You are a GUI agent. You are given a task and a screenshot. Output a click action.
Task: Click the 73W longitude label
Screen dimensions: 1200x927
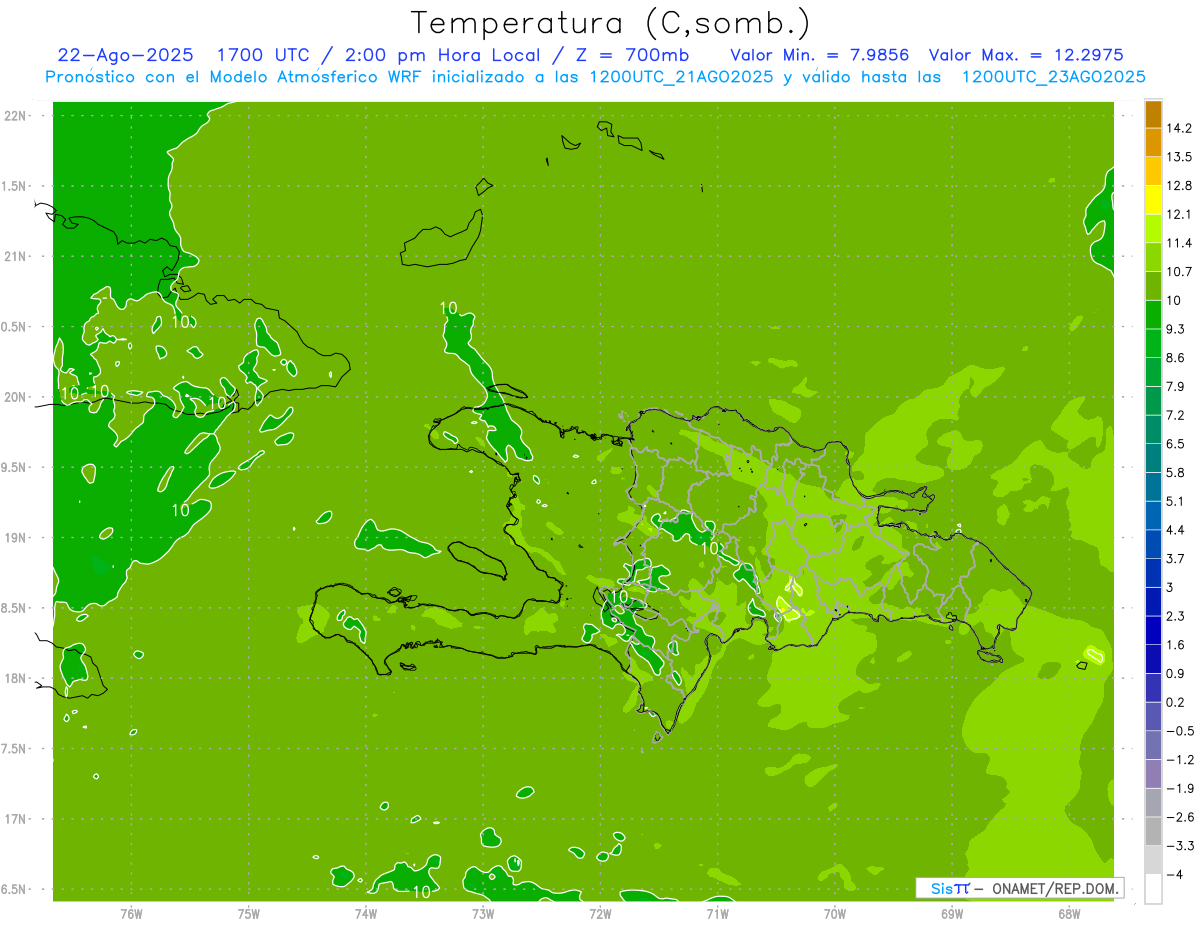point(483,913)
